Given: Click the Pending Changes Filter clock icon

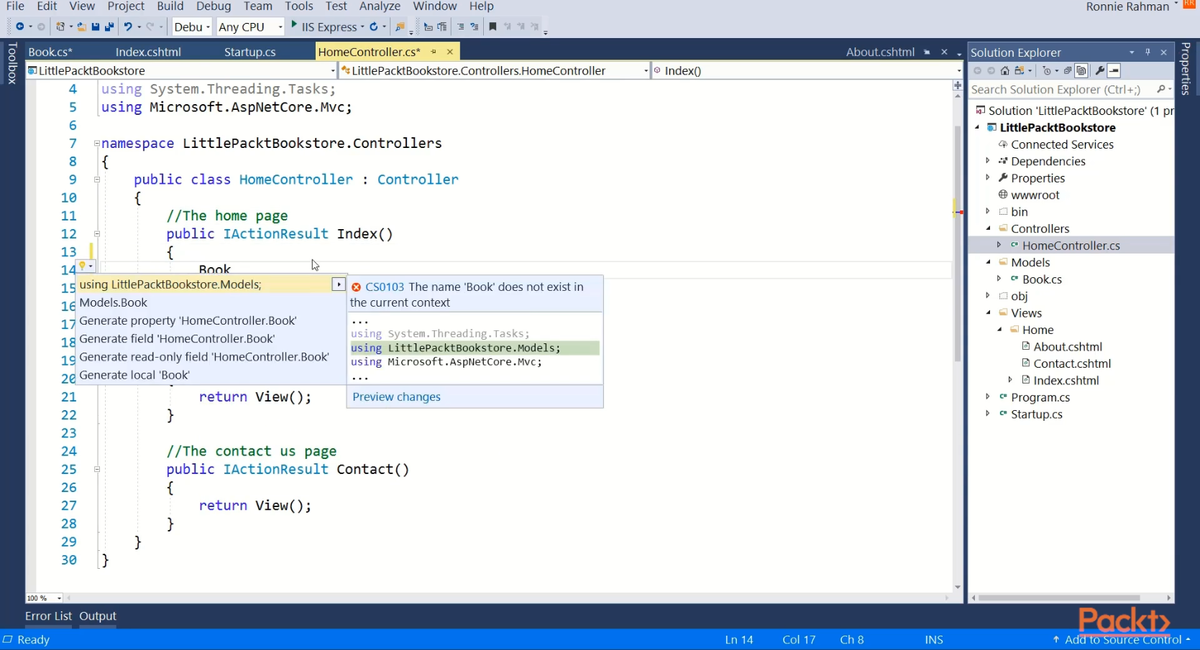Looking at the screenshot, I should click(x=1046, y=71).
